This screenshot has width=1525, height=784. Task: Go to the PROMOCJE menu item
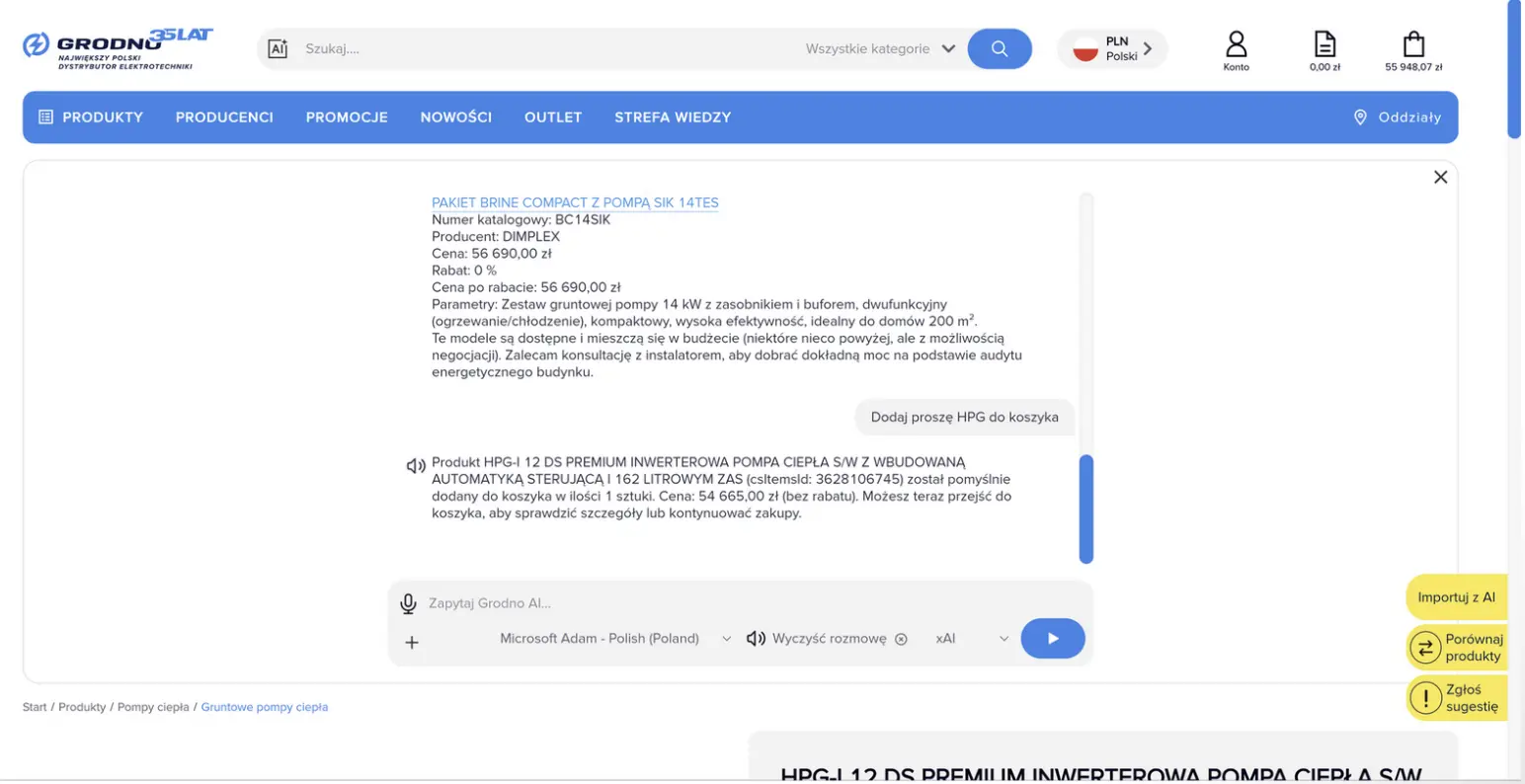347,118
